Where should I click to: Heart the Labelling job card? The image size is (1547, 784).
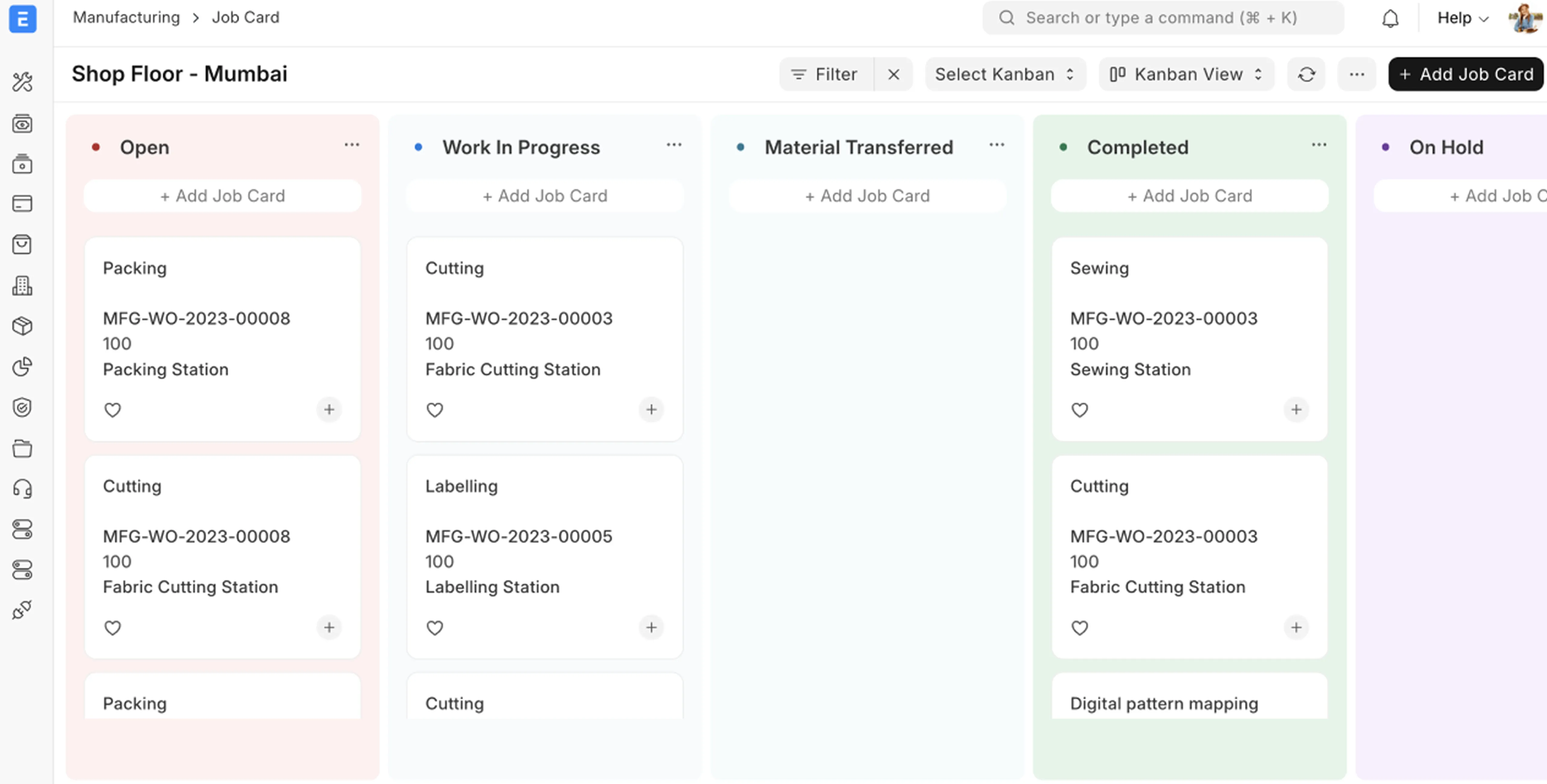435,627
